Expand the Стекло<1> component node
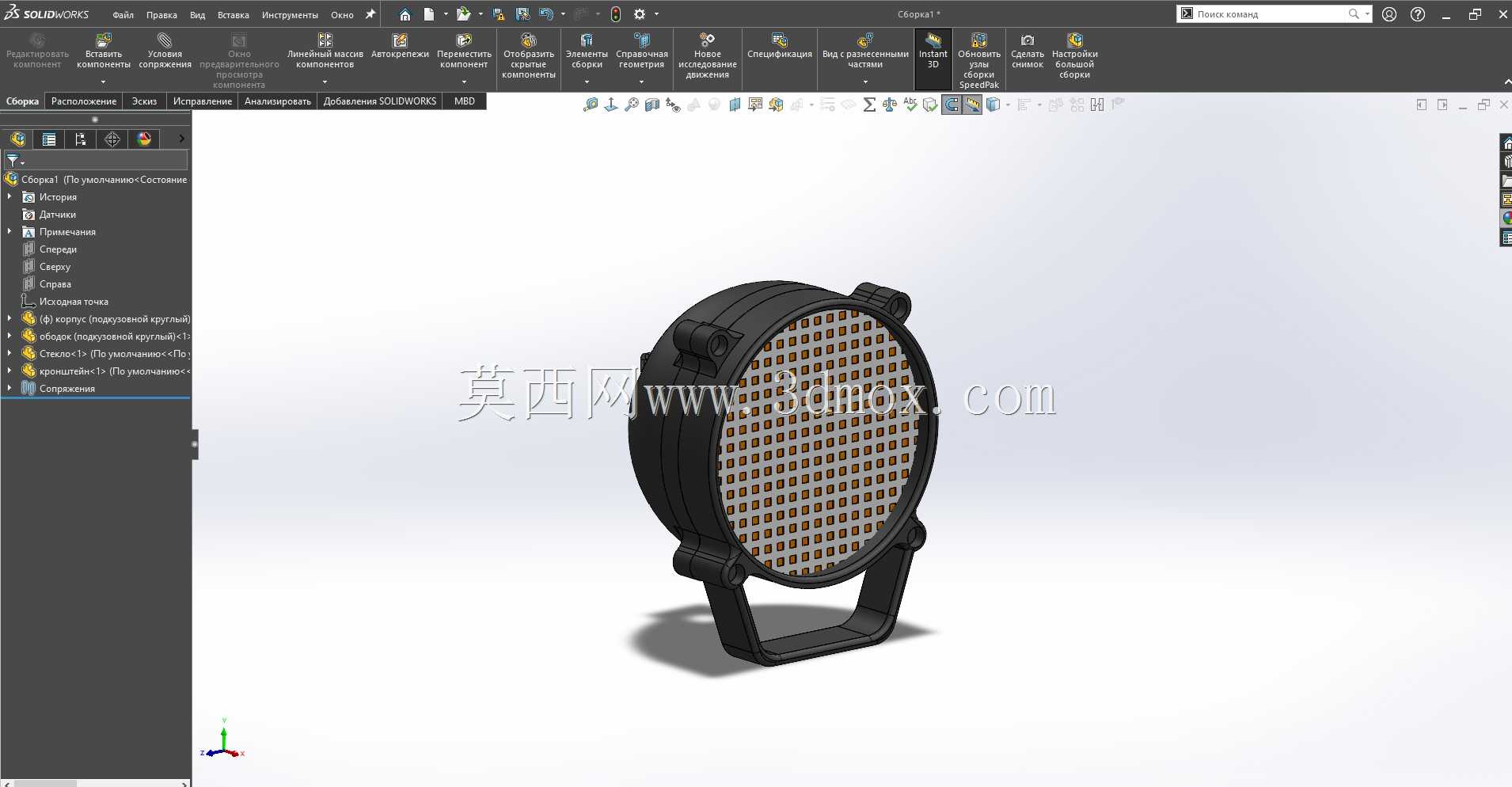 tap(9, 353)
